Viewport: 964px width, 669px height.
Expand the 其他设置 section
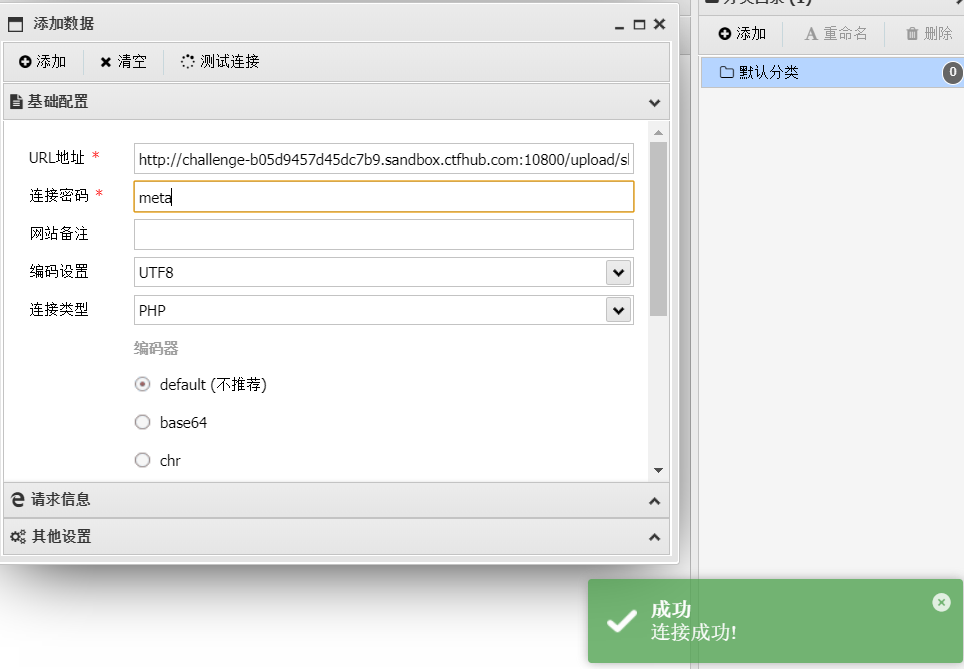tap(655, 537)
